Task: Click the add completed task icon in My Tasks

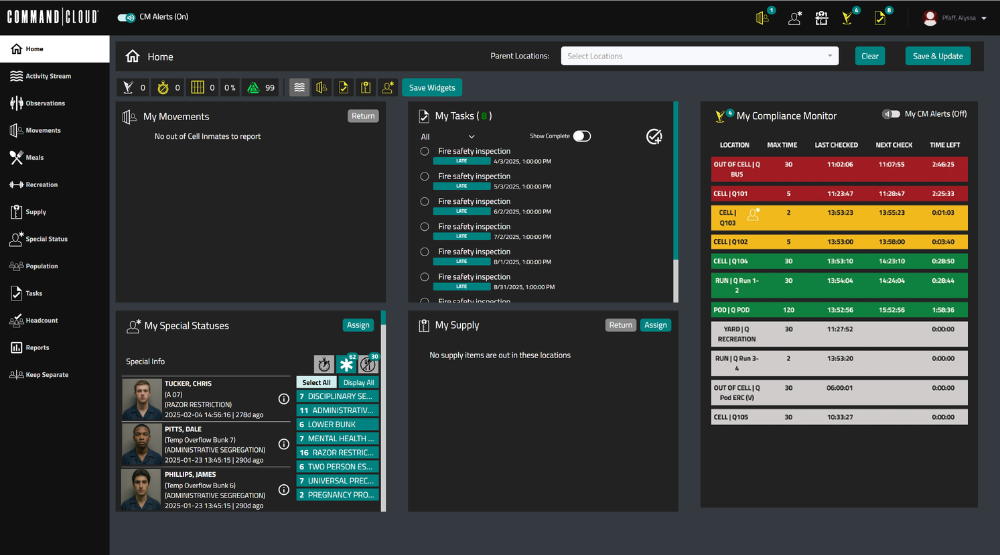Action: pyautogui.click(x=654, y=137)
